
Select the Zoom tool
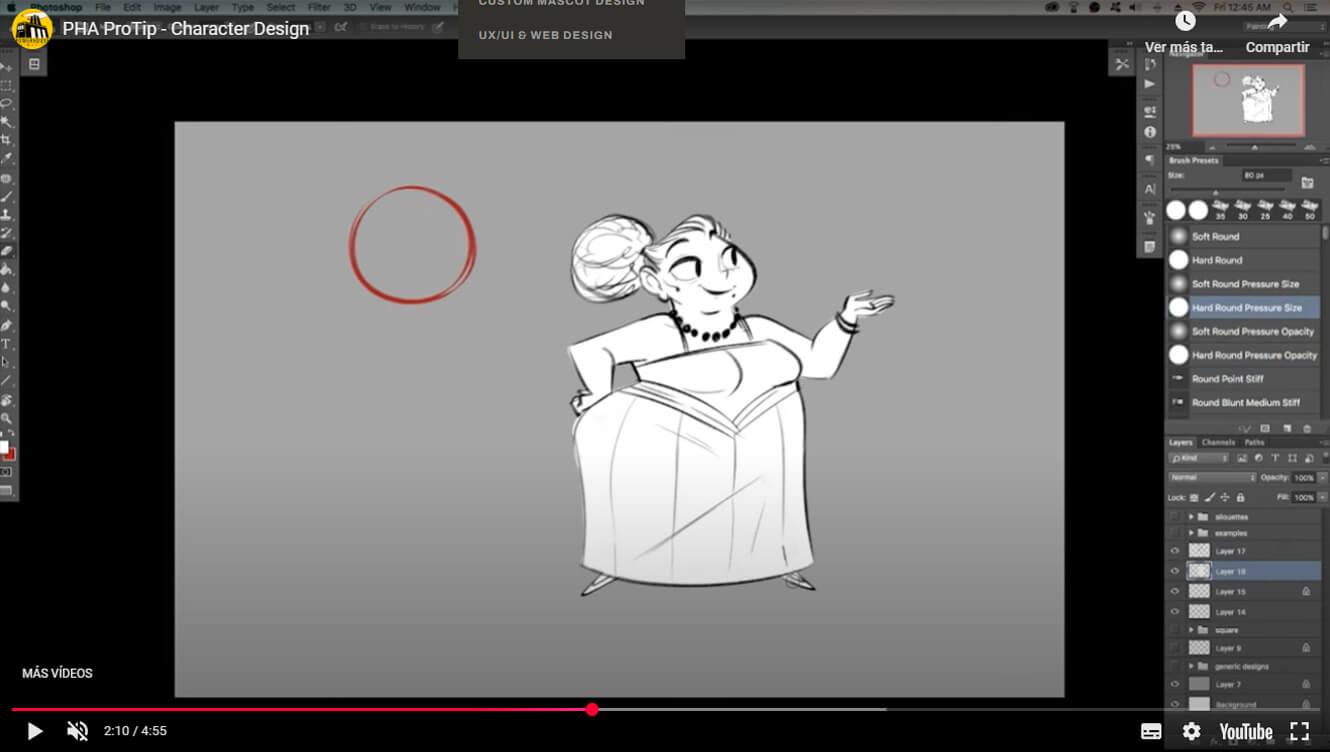point(7,418)
